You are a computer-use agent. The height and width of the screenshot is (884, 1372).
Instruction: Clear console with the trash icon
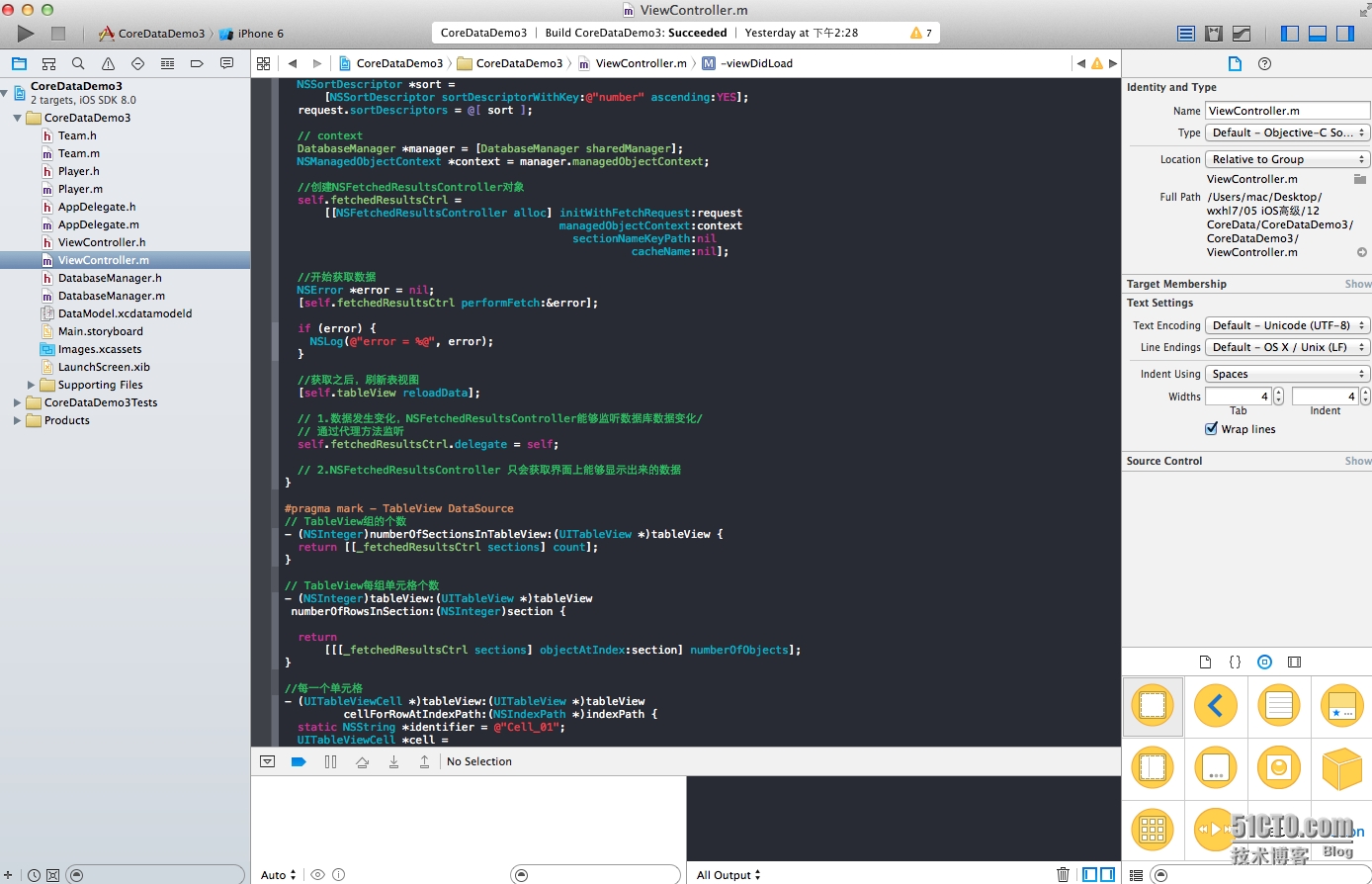coord(1063,874)
